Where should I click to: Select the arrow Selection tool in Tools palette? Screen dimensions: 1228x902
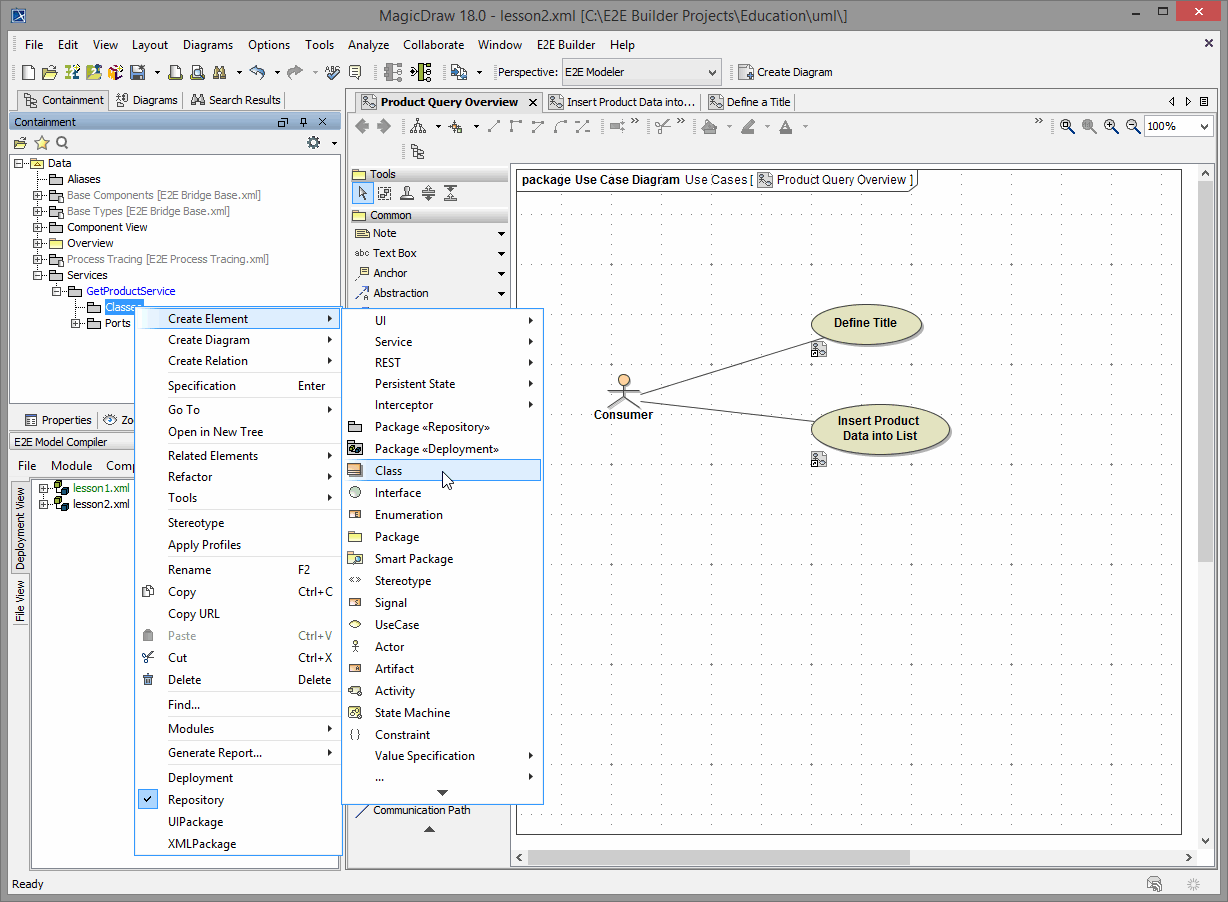coord(363,194)
